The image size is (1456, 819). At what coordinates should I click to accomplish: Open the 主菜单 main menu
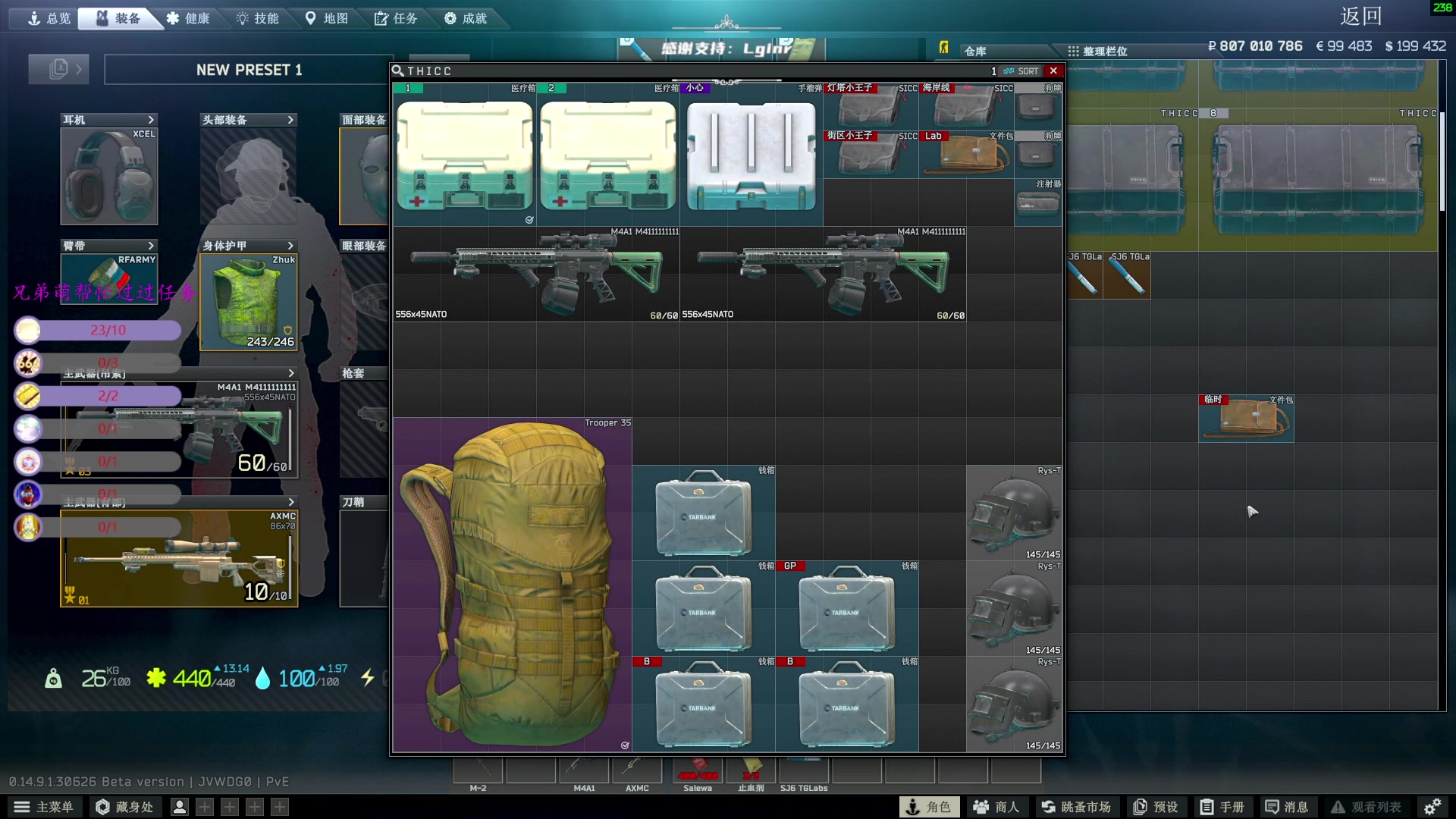[44, 807]
